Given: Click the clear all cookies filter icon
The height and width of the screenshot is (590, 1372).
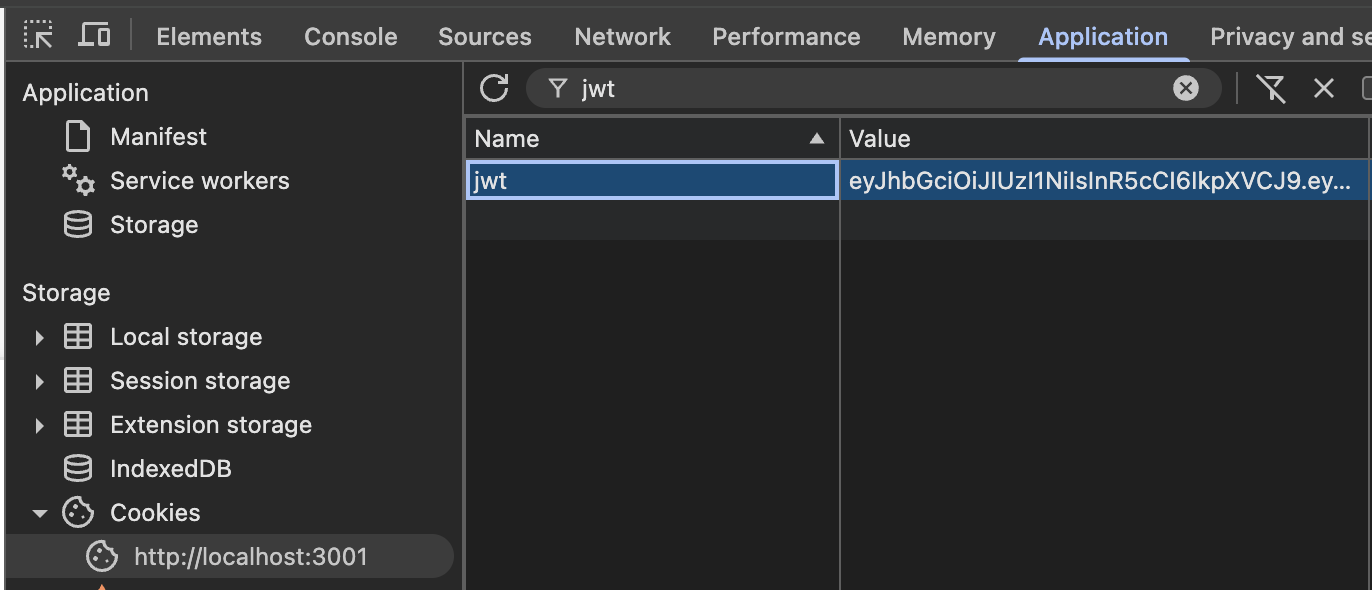Looking at the screenshot, I should (x=1271, y=88).
